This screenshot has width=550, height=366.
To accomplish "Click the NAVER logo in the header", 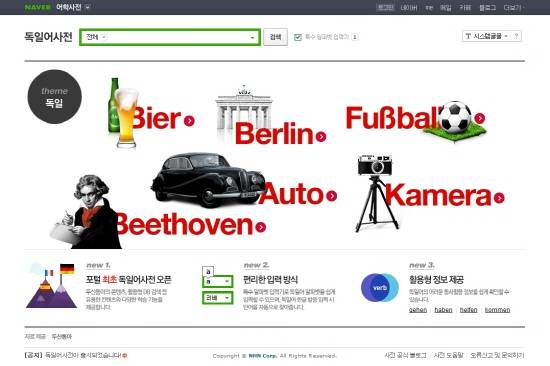I will pyautogui.click(x=38, y=7).
